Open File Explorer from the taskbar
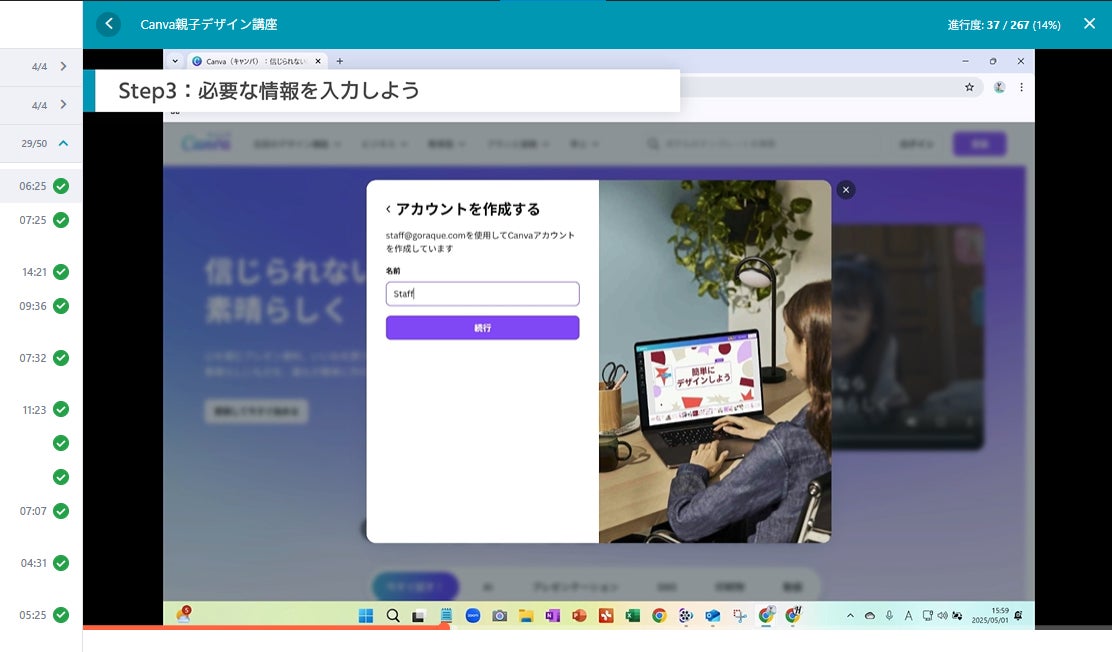Image resolution: width=1112 pixels, height=652 pixels. [526, 616]
